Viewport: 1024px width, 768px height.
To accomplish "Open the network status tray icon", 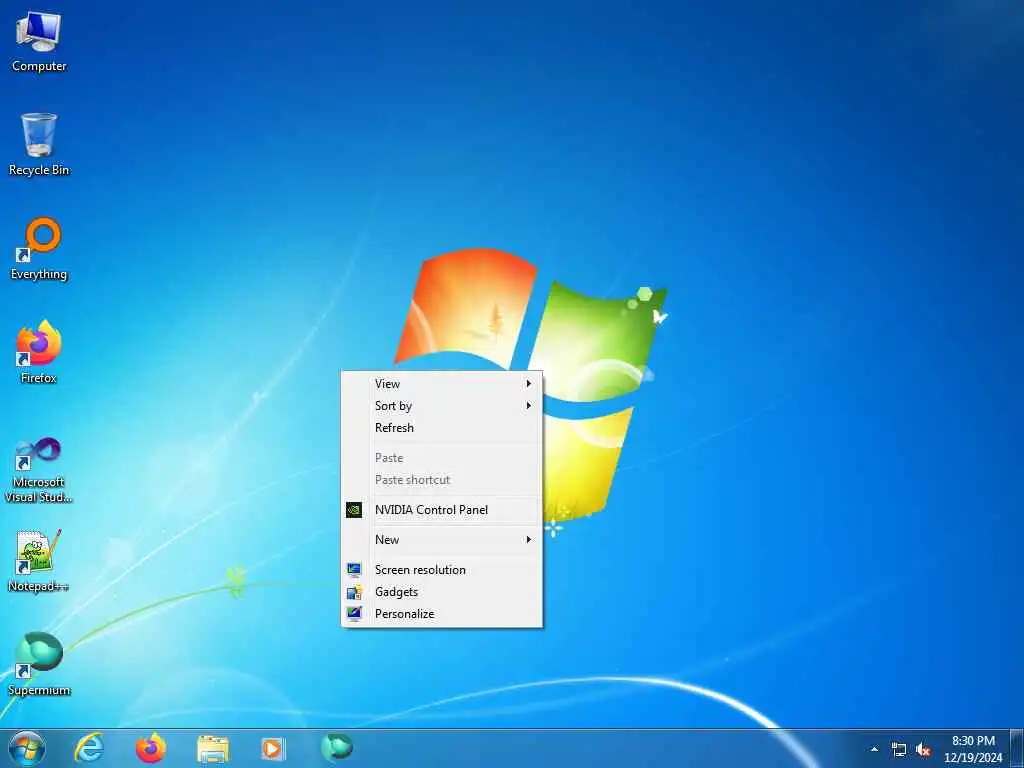I will coord(899,750).
